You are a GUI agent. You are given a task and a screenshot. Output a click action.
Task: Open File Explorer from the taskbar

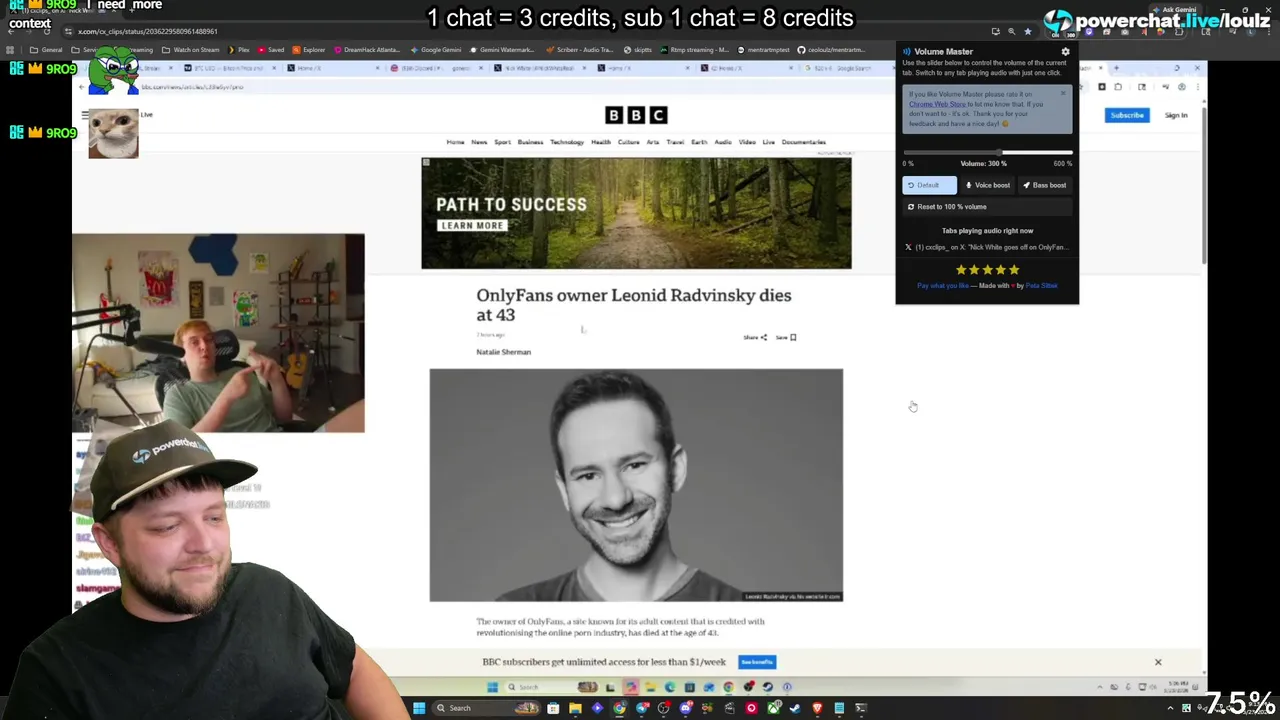pos(575,708)
